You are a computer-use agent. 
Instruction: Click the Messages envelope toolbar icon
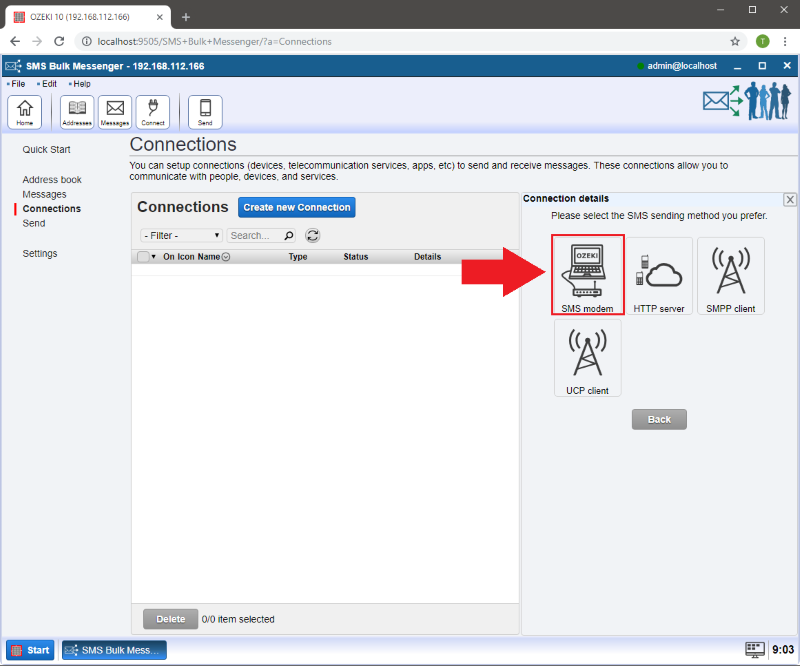coord(115,112)
